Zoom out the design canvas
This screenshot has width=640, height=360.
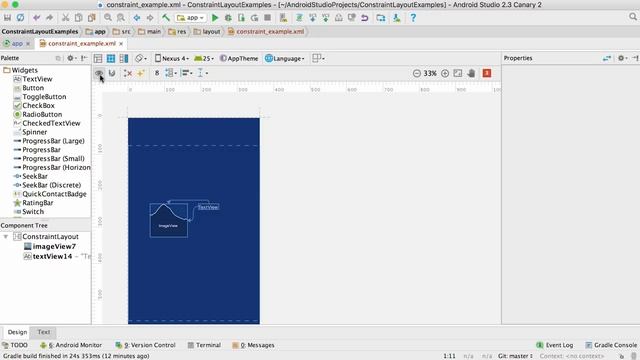pyautogui.click(x=417, y=73)
